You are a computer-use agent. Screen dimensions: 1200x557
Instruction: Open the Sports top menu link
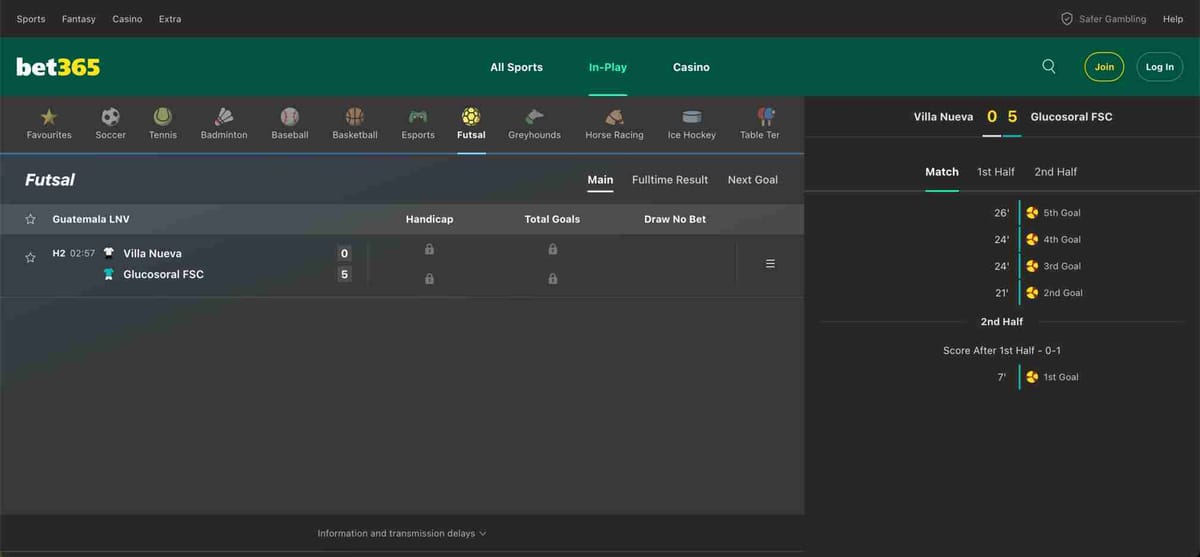[31, 19]
